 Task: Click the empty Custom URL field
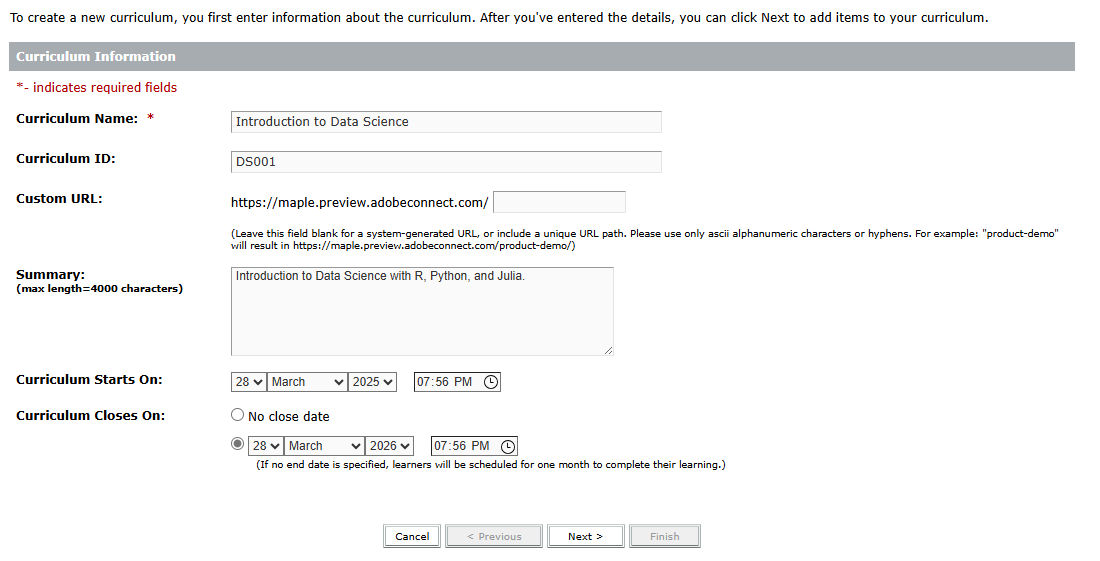click(559, 202)
